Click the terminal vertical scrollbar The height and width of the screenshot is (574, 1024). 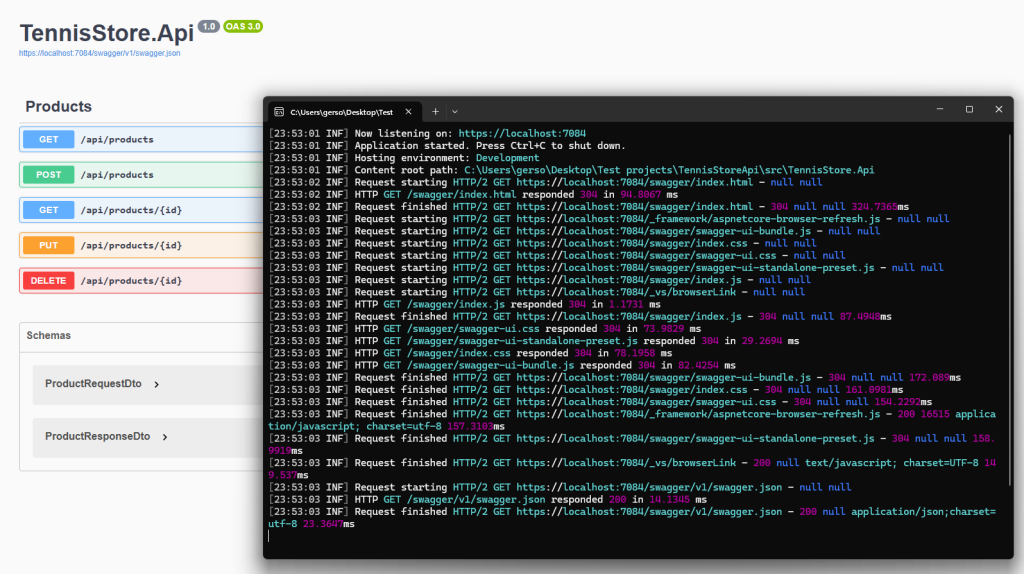(x=1010, y=310)
